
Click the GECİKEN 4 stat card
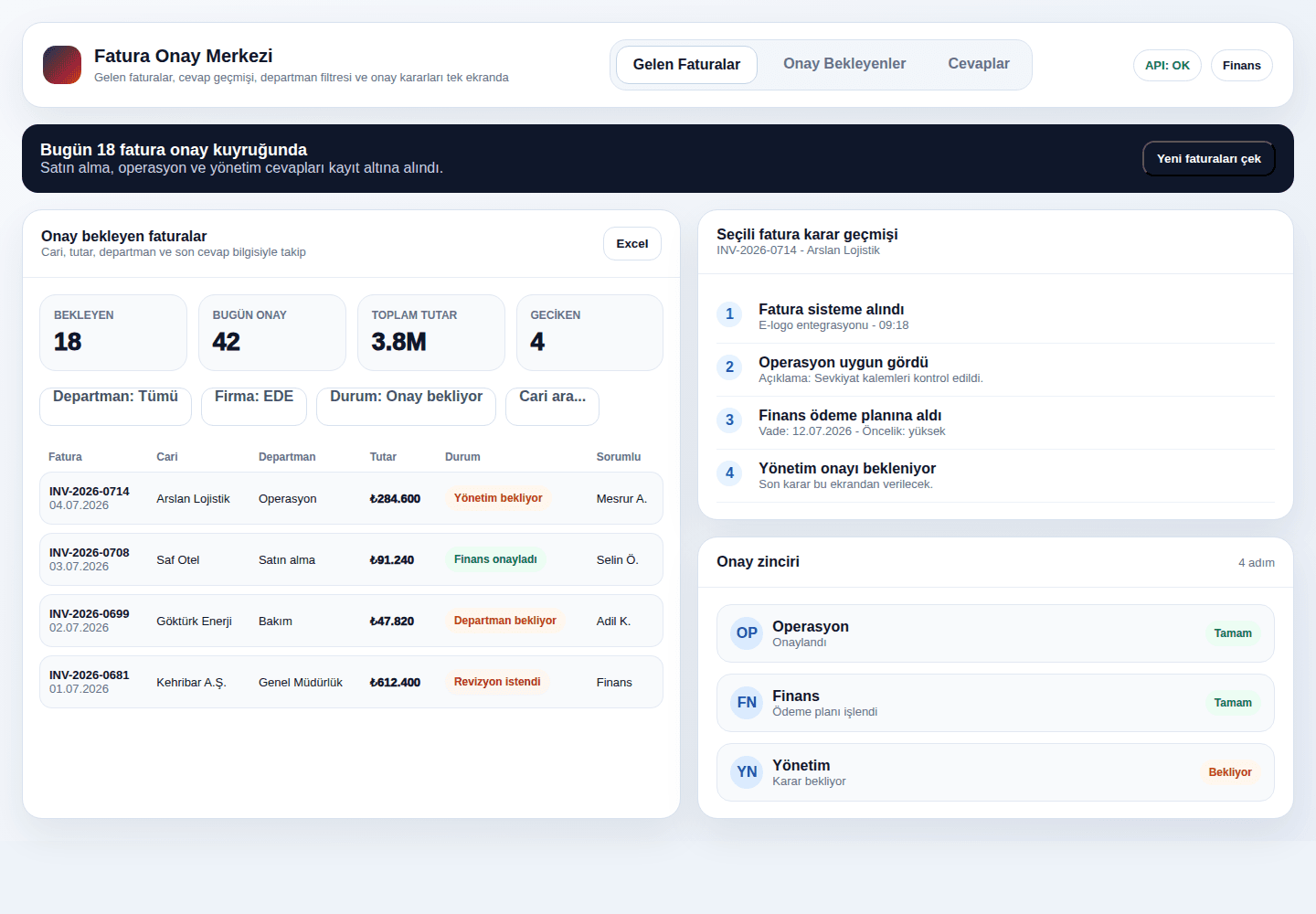point(589,333)
